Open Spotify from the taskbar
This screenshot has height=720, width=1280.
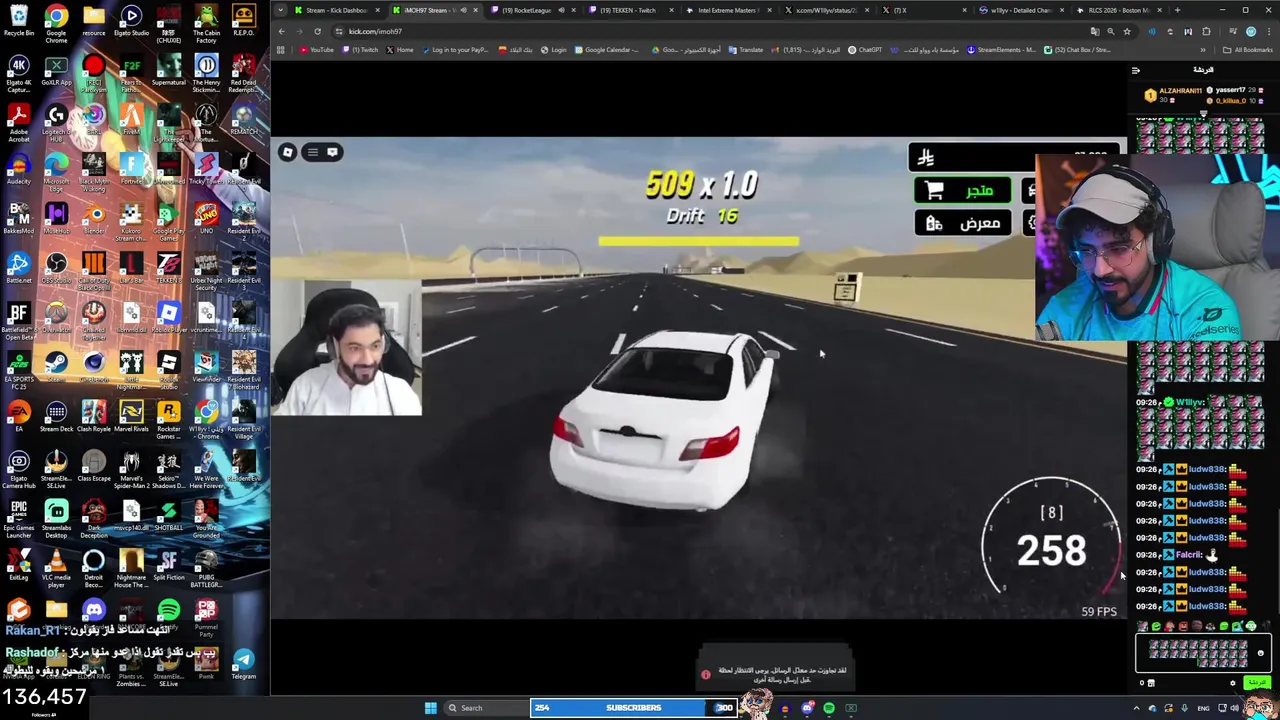coord(829,708)
